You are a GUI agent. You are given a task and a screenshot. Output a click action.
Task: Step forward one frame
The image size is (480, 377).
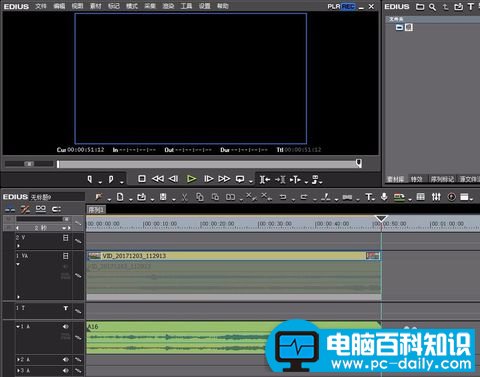[209, 179]
